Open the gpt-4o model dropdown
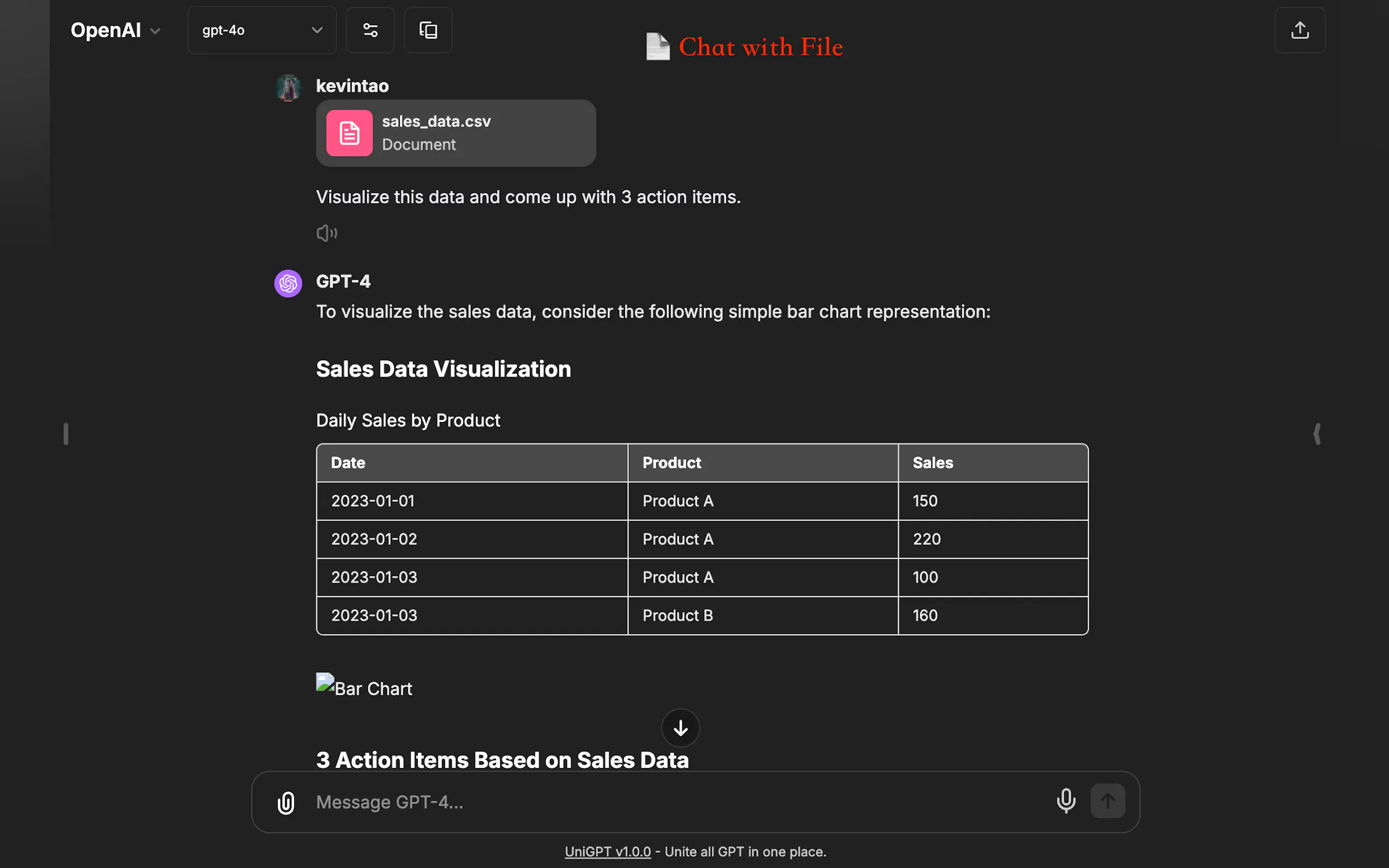1389x868 pixels. (x=262, y=30)
